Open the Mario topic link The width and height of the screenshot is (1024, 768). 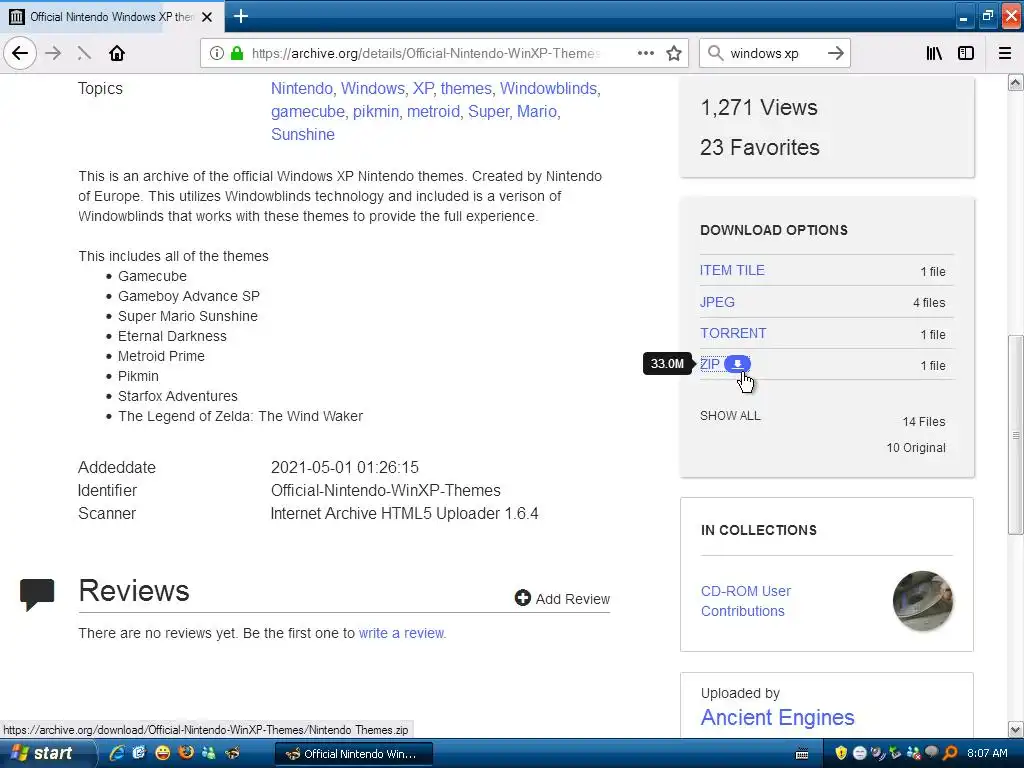coord(537,112)
